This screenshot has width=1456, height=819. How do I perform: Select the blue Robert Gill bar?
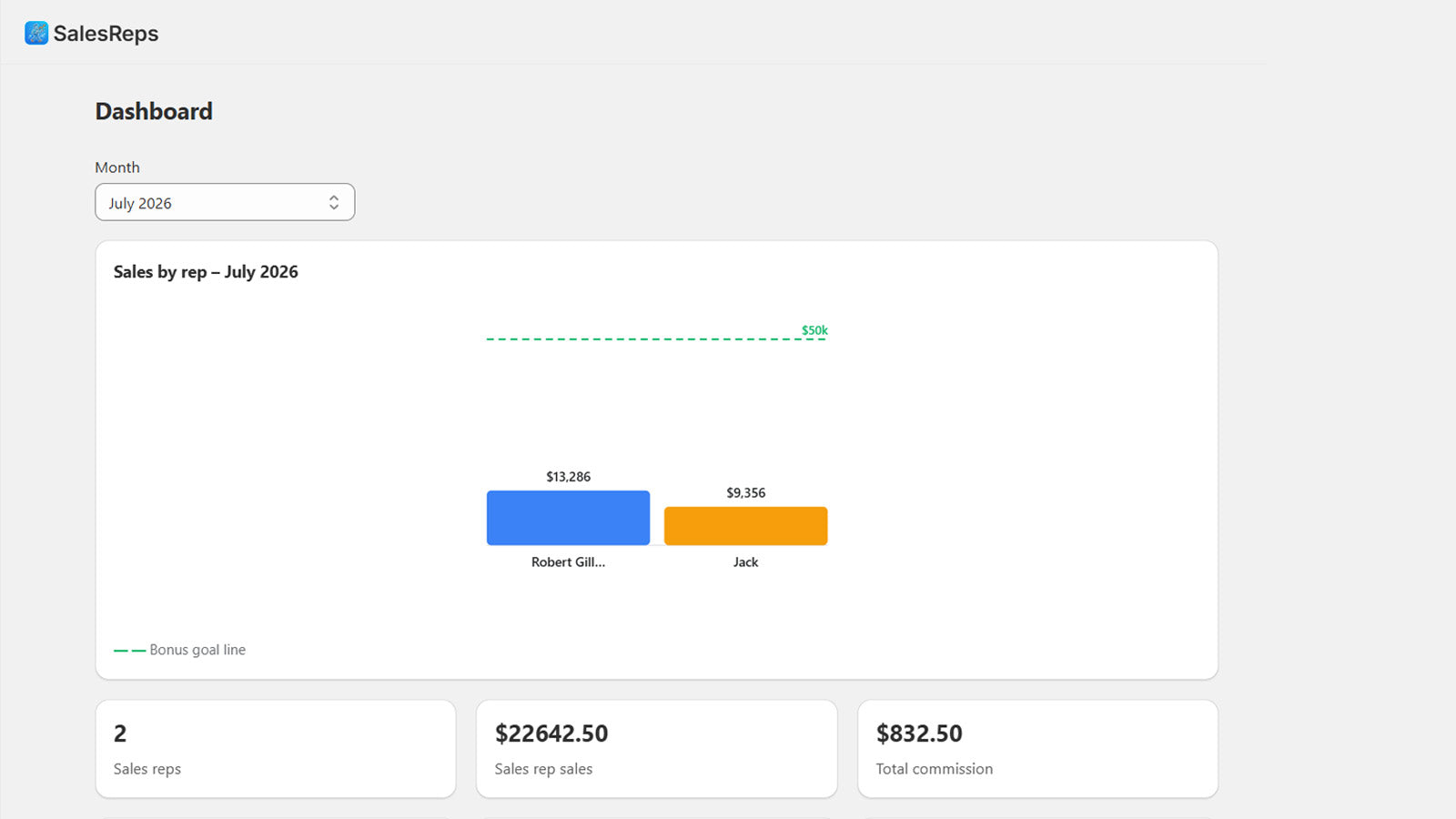pyautogui.click(x=568, y=518)
